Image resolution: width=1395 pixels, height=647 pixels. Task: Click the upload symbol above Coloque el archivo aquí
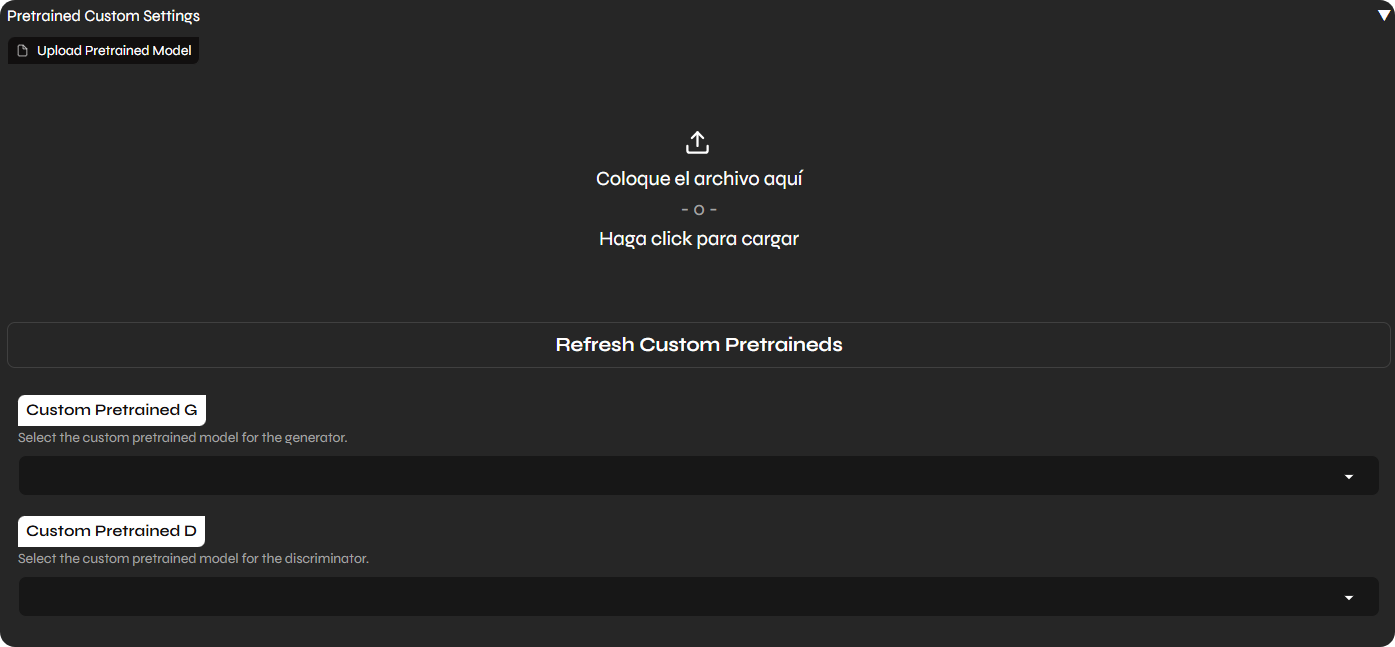point(697,142)
